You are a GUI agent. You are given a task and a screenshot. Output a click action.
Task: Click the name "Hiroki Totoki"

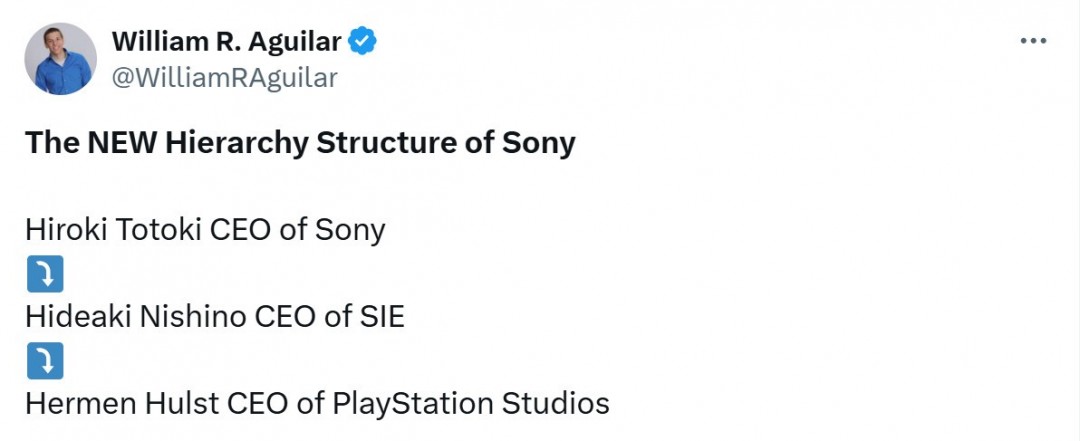pyautogui.click(x=113, y=230)
